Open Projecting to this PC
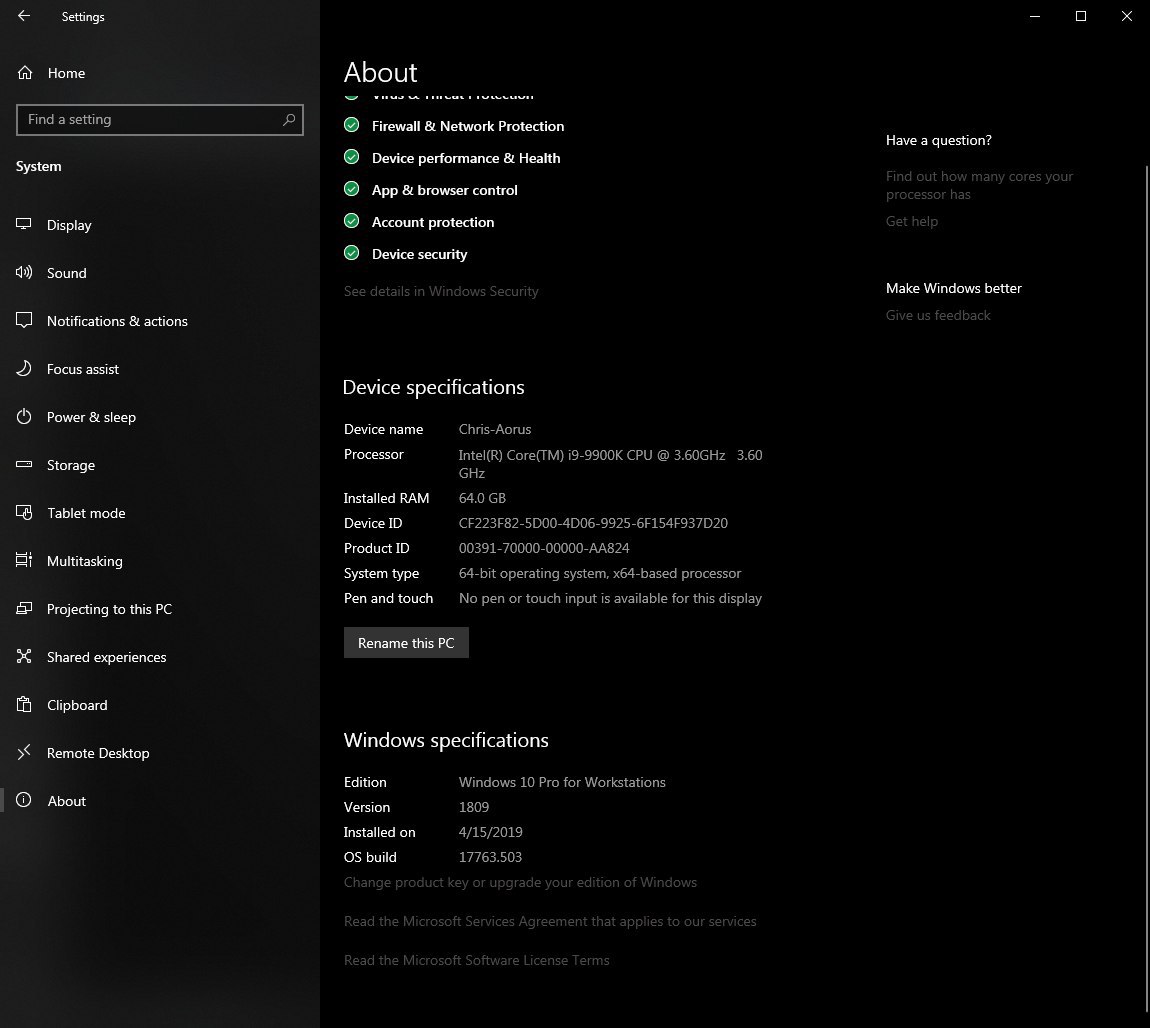 click(160, 609)
